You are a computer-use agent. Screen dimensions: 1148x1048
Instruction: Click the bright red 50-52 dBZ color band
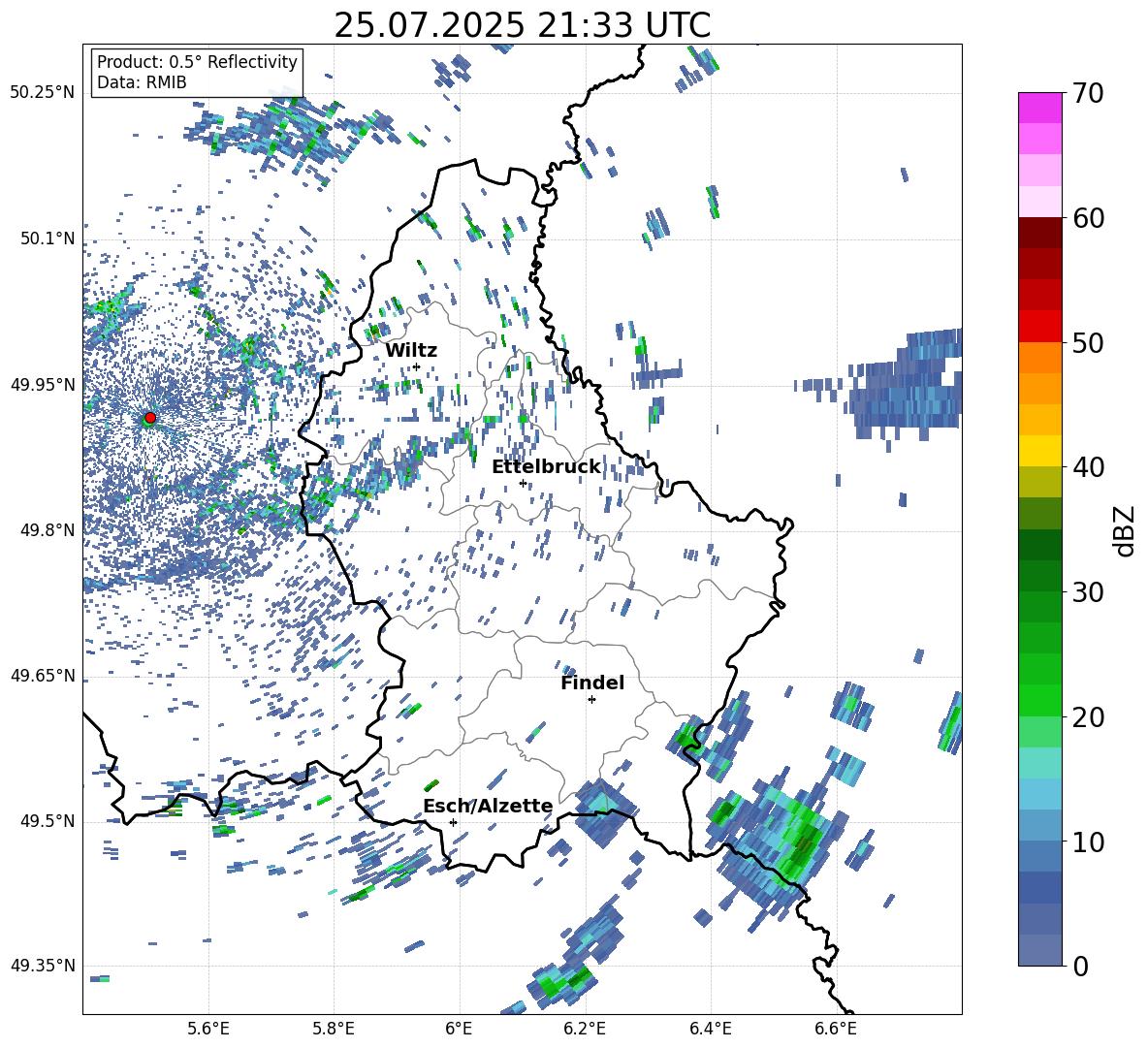coord(1039,326)
